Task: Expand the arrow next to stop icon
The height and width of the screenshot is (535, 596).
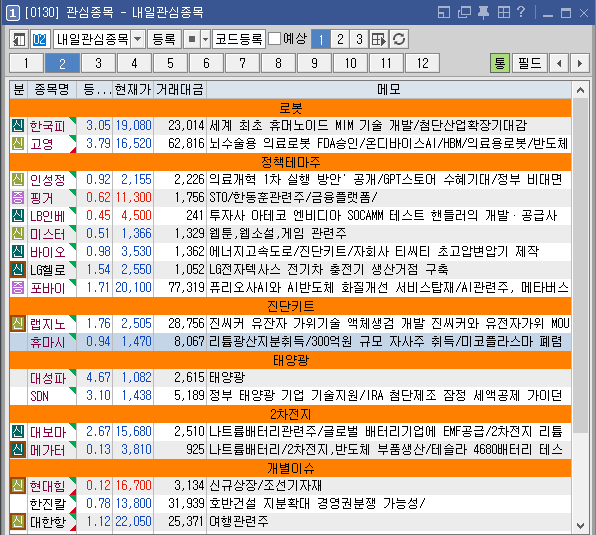Action: click(205, 39)
